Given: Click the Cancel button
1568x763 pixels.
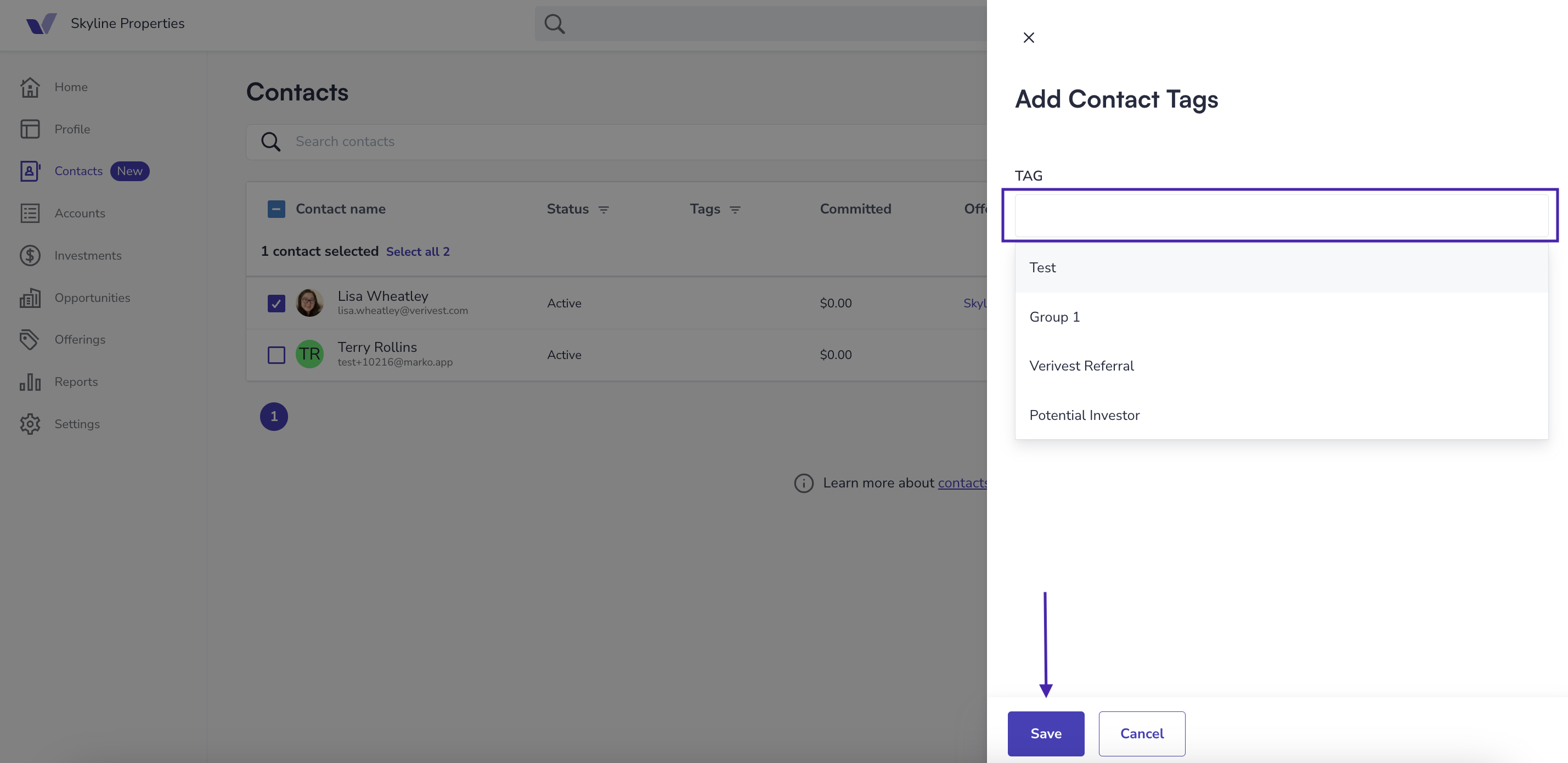Looking at the screenshot, I should [x=1142, y=733].
